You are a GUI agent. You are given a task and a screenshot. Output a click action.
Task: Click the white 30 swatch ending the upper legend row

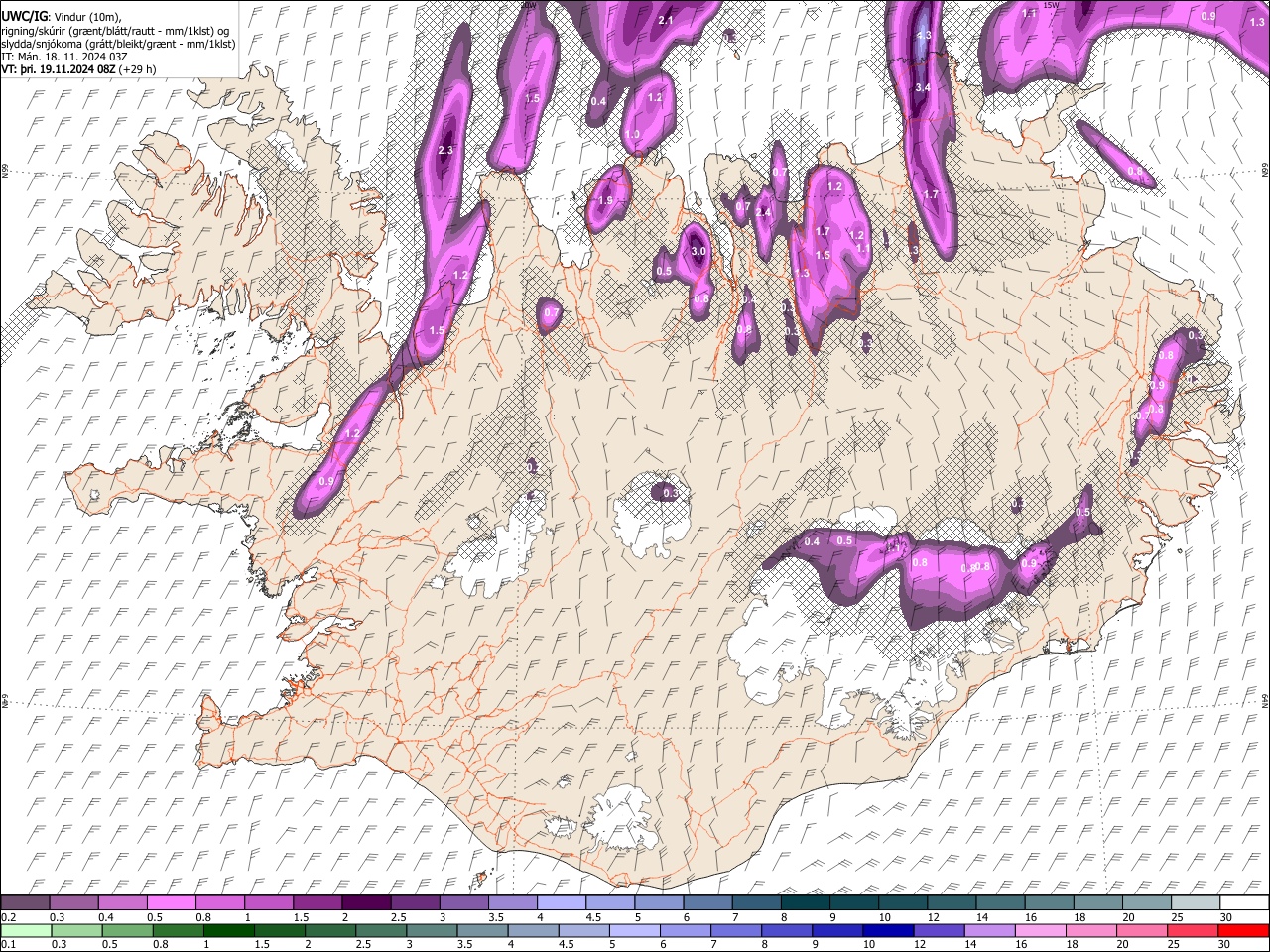click(1244, 903)
